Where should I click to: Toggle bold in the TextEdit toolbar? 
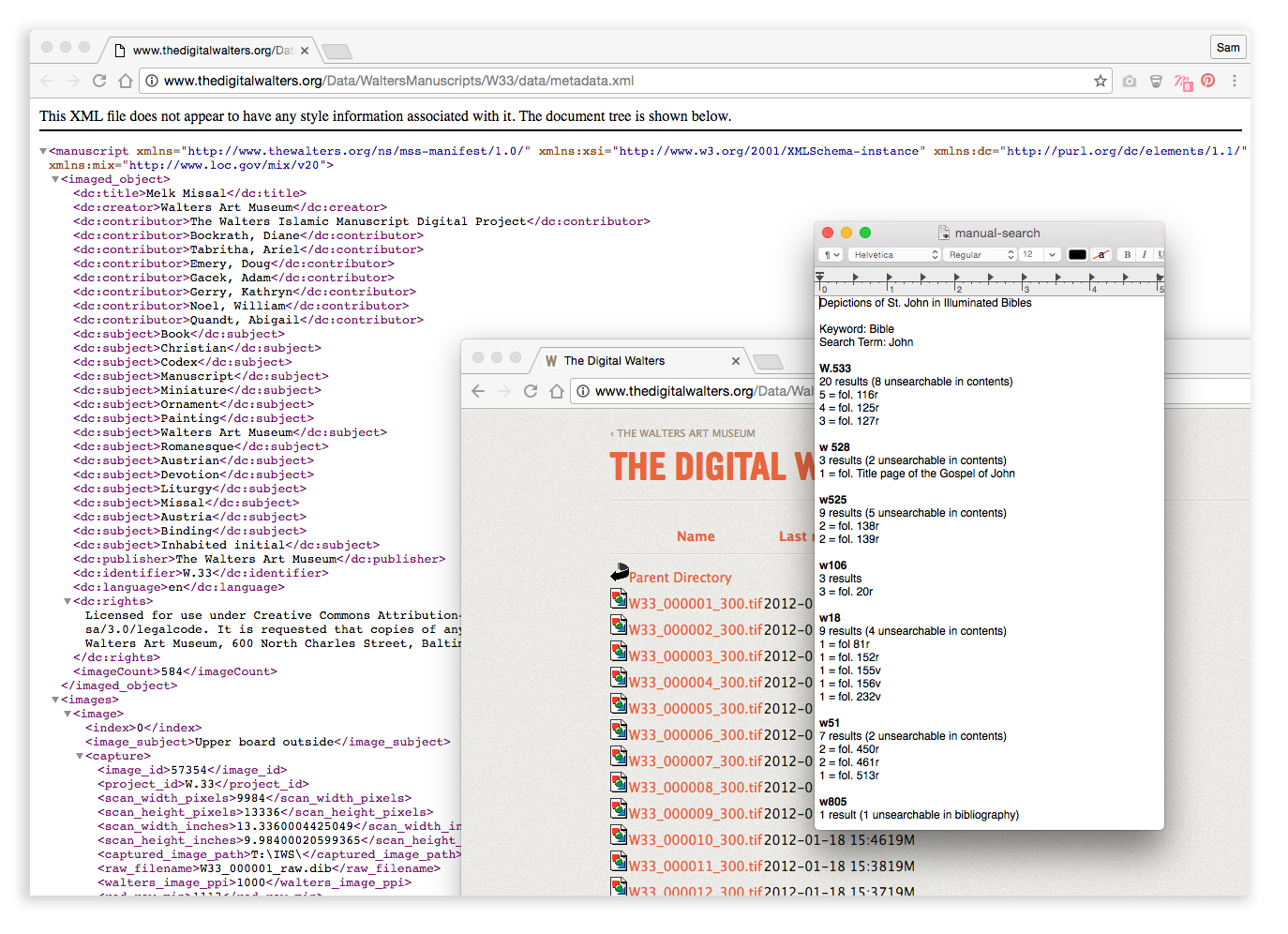pyautogui.click(x=1127, y=254)
